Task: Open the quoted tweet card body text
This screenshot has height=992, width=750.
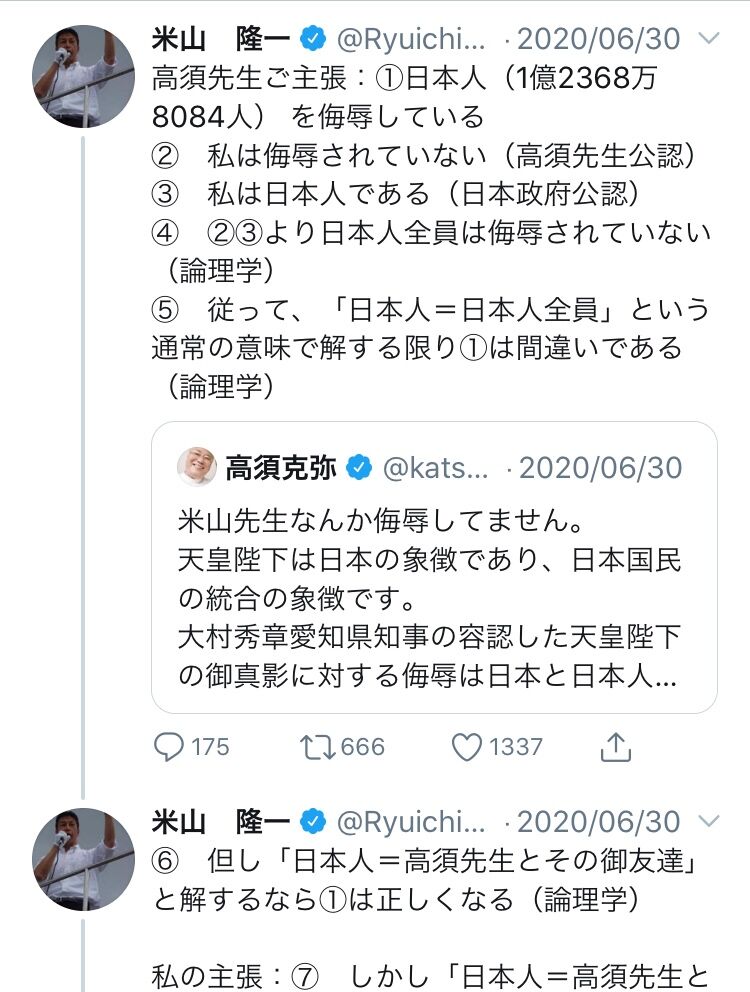Action: coord(430,600)
